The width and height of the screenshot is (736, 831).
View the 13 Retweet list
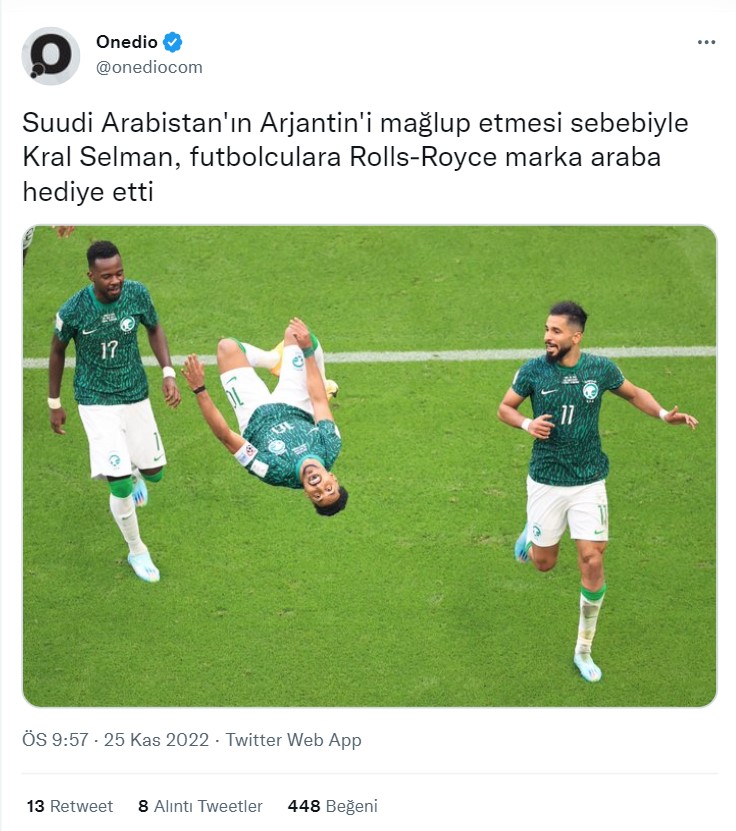tap(69, 806)
